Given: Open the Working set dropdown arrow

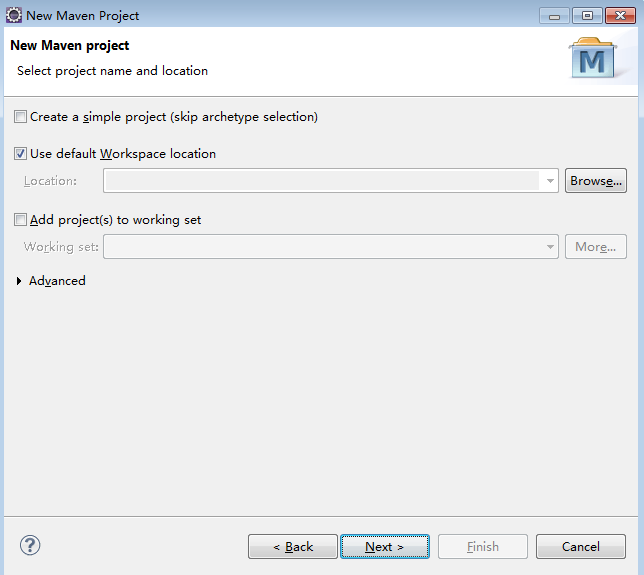Looking at the screenshot, I should coord(550,247).
